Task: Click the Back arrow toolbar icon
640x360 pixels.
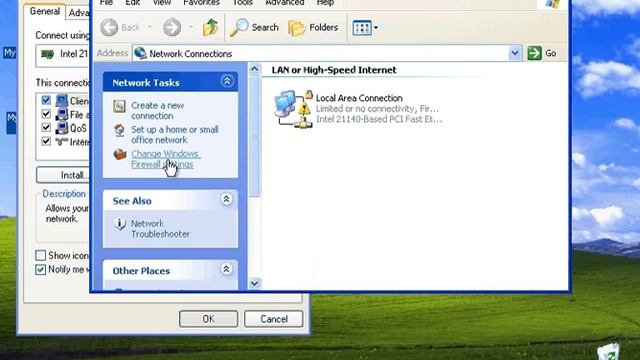Action: tap(109, 27)
